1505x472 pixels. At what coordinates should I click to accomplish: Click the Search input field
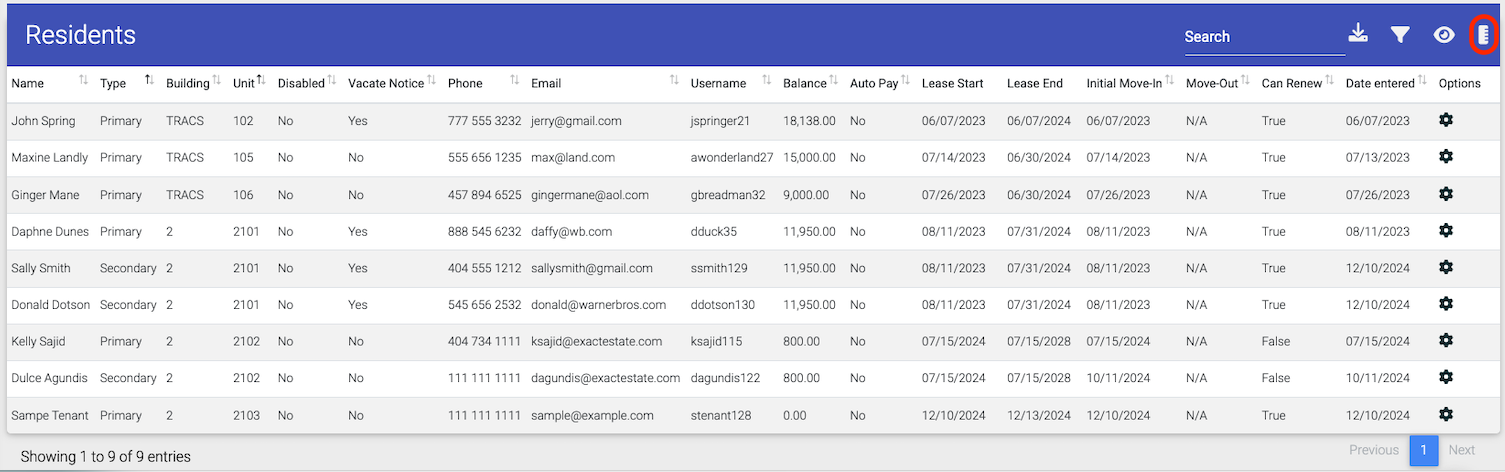[x=1263, y=37]
